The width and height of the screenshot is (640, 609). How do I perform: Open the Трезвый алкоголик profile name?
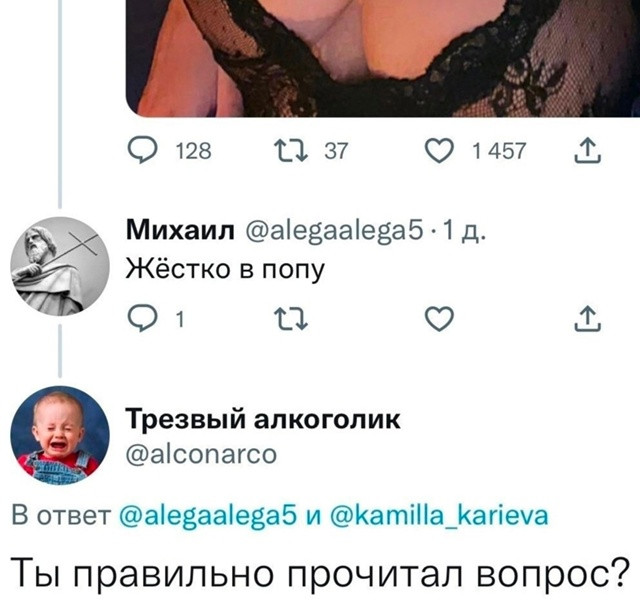click(x=263, y=419)
